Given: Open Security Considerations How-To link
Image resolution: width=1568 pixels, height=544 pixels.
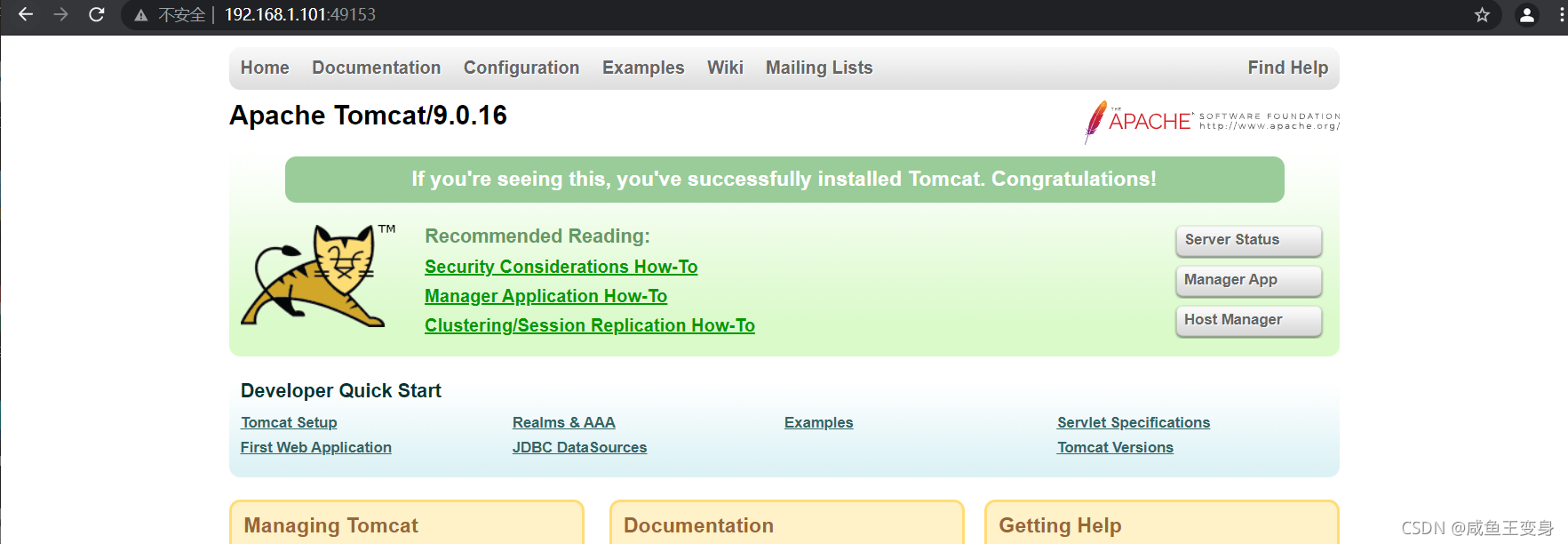Looking at the screenshot, I should [x=561, y=267].
